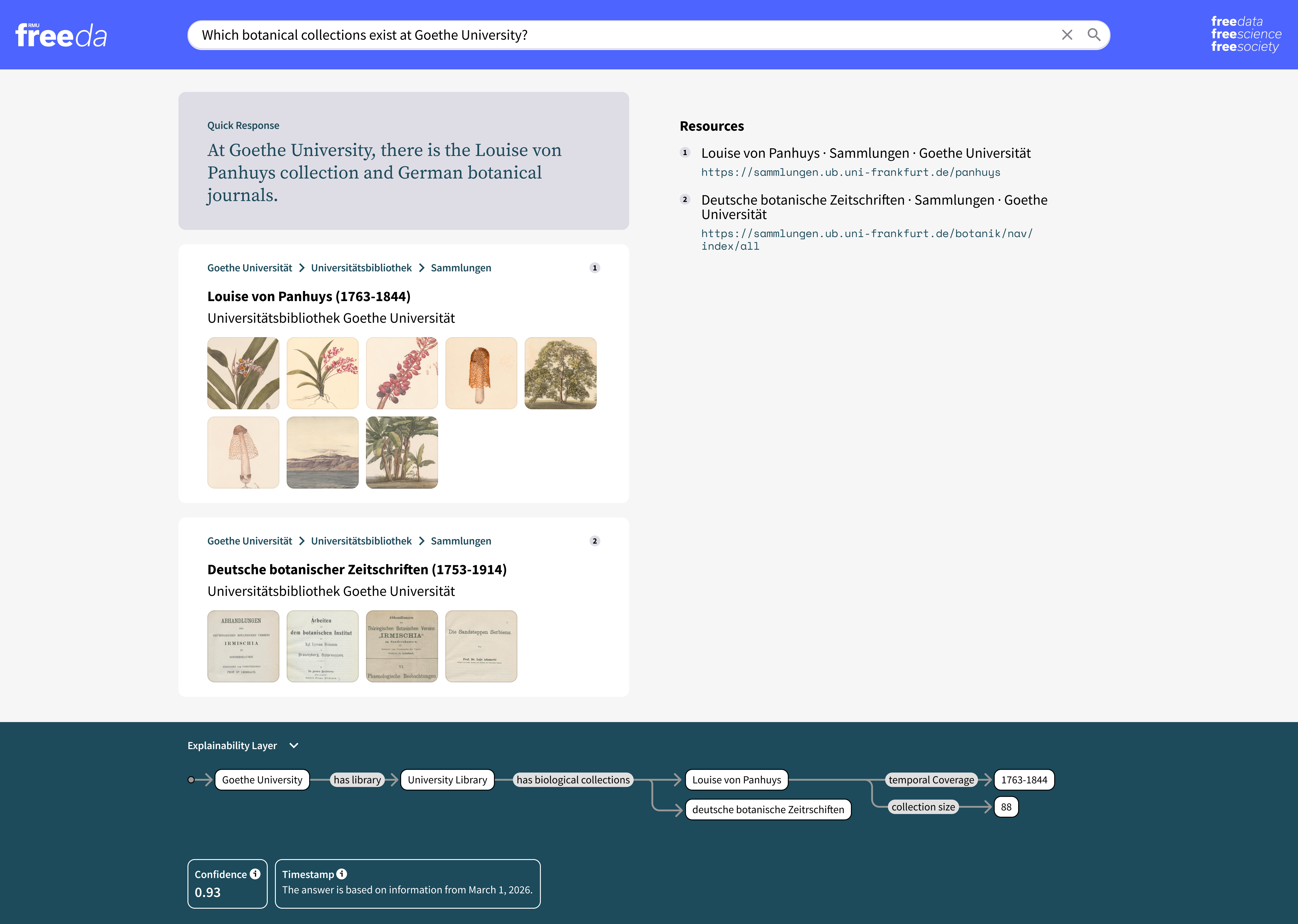Screen dimensions: 1298x924
Task: Open the pale veiled mushroom thumbnail
Action: coord(243,452)
